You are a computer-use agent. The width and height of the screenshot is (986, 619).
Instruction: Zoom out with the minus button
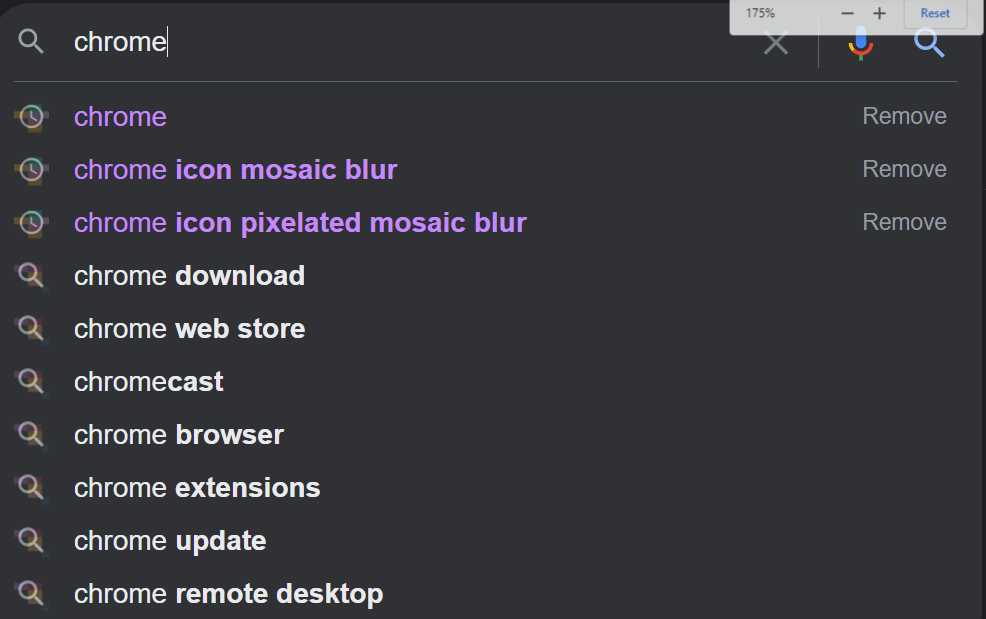[848, 13]
